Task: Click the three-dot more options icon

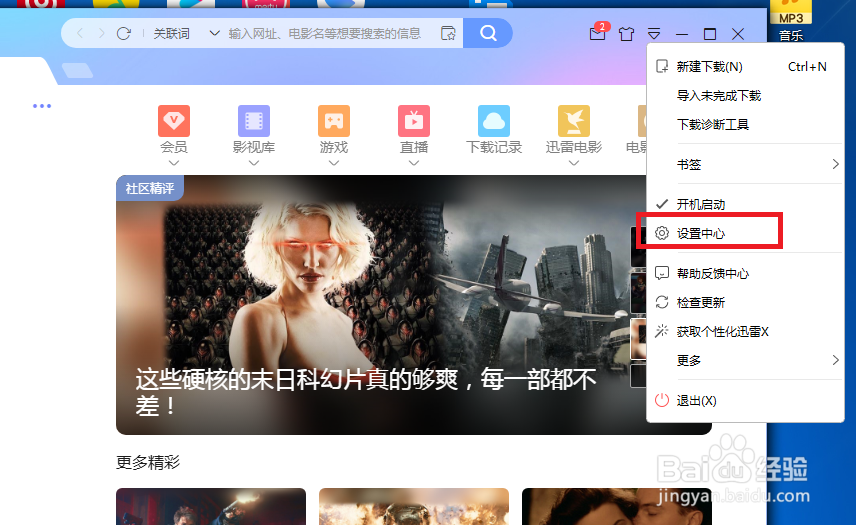Action: pyautogui.click(x=42, y=106)
